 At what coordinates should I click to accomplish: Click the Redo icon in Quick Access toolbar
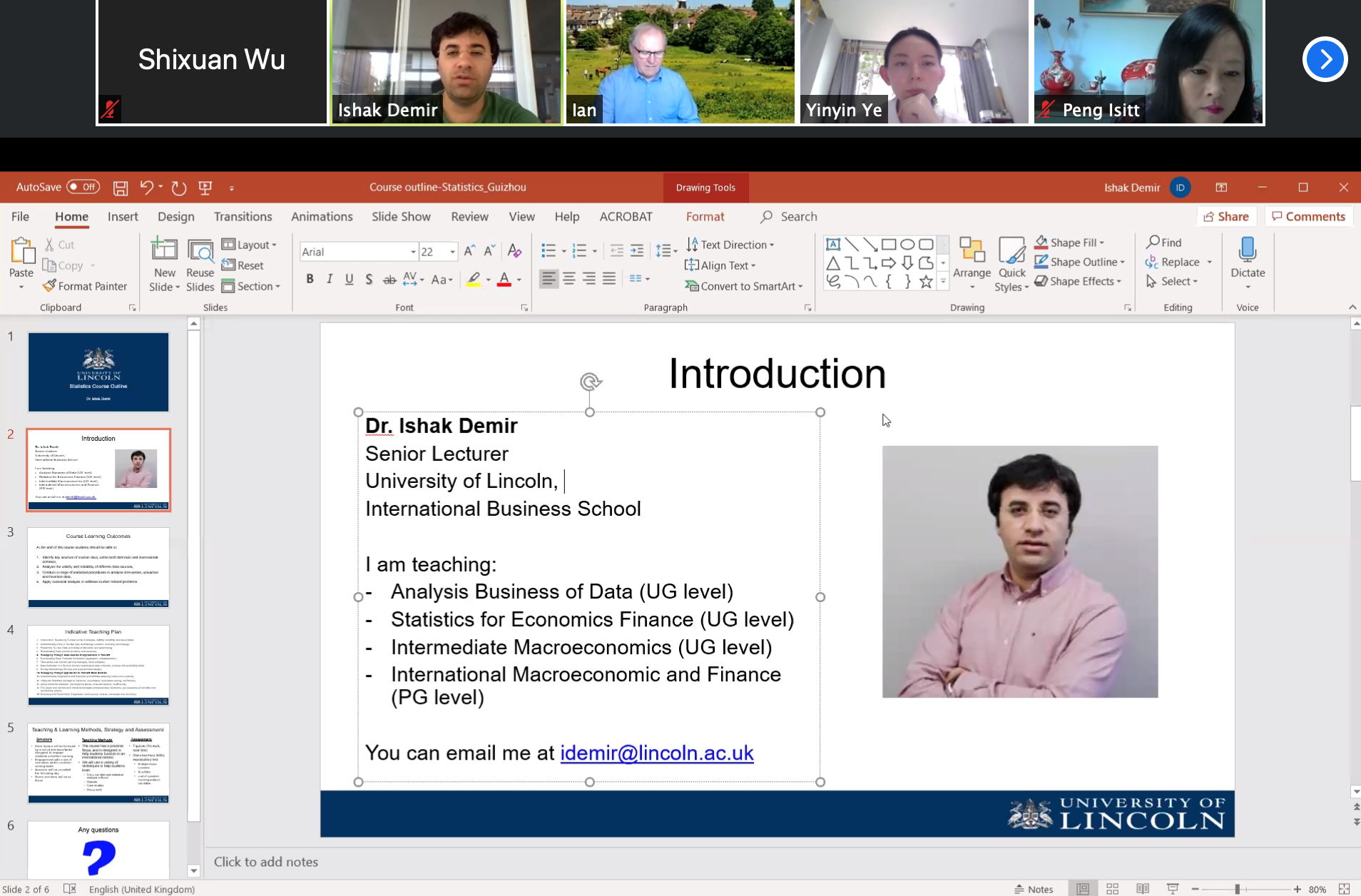pos(179,188)
